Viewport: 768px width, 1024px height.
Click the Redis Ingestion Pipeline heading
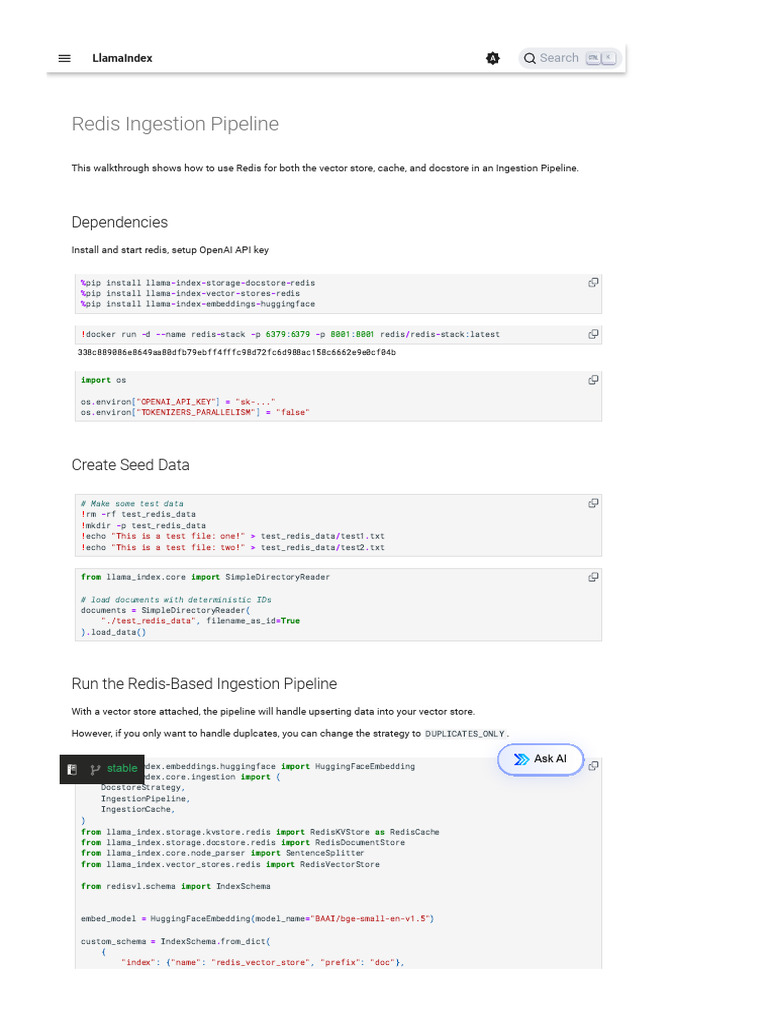point(175,124)
